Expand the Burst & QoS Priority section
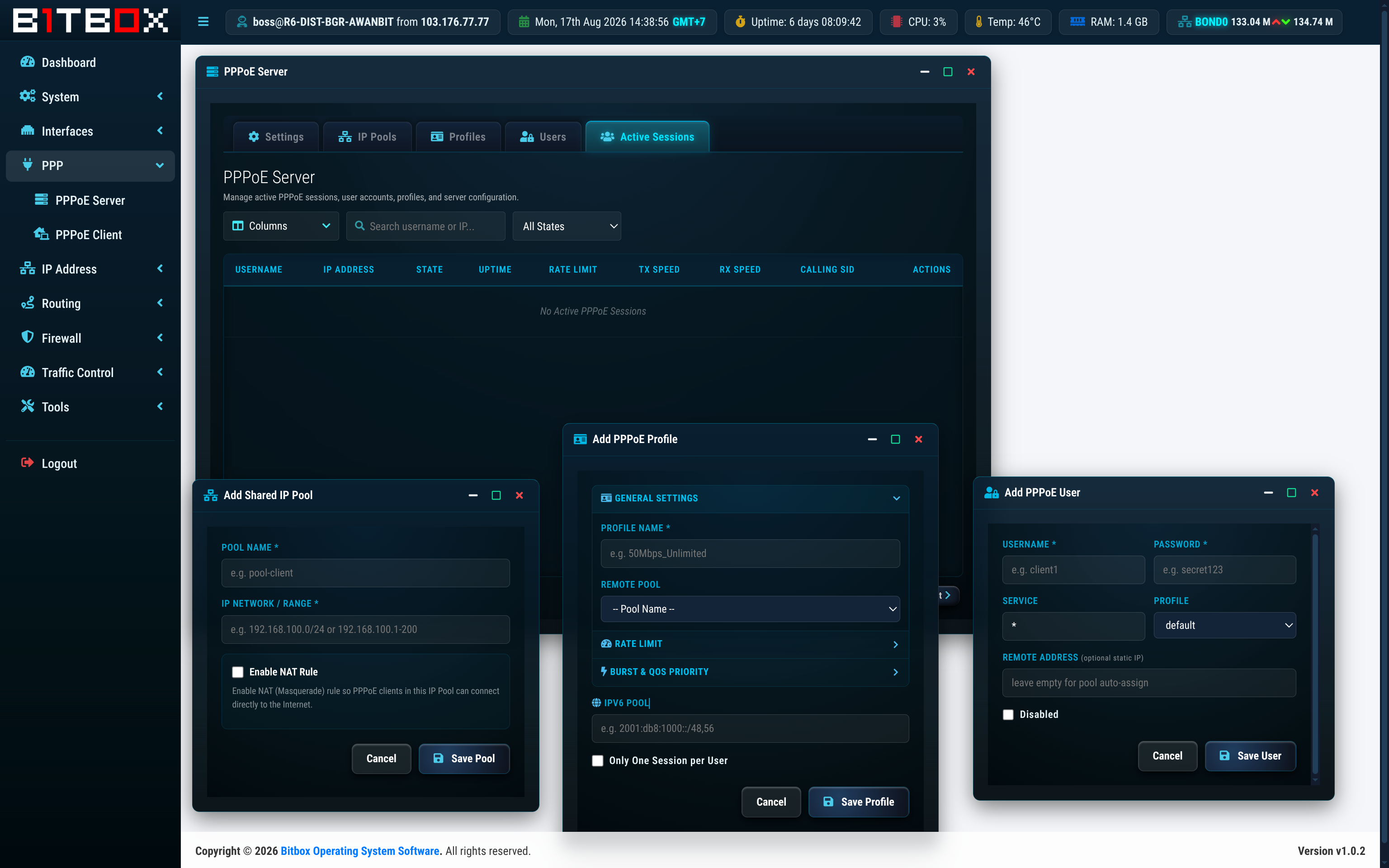Viewport: 1389px width, 868px height. coord(750,672)
